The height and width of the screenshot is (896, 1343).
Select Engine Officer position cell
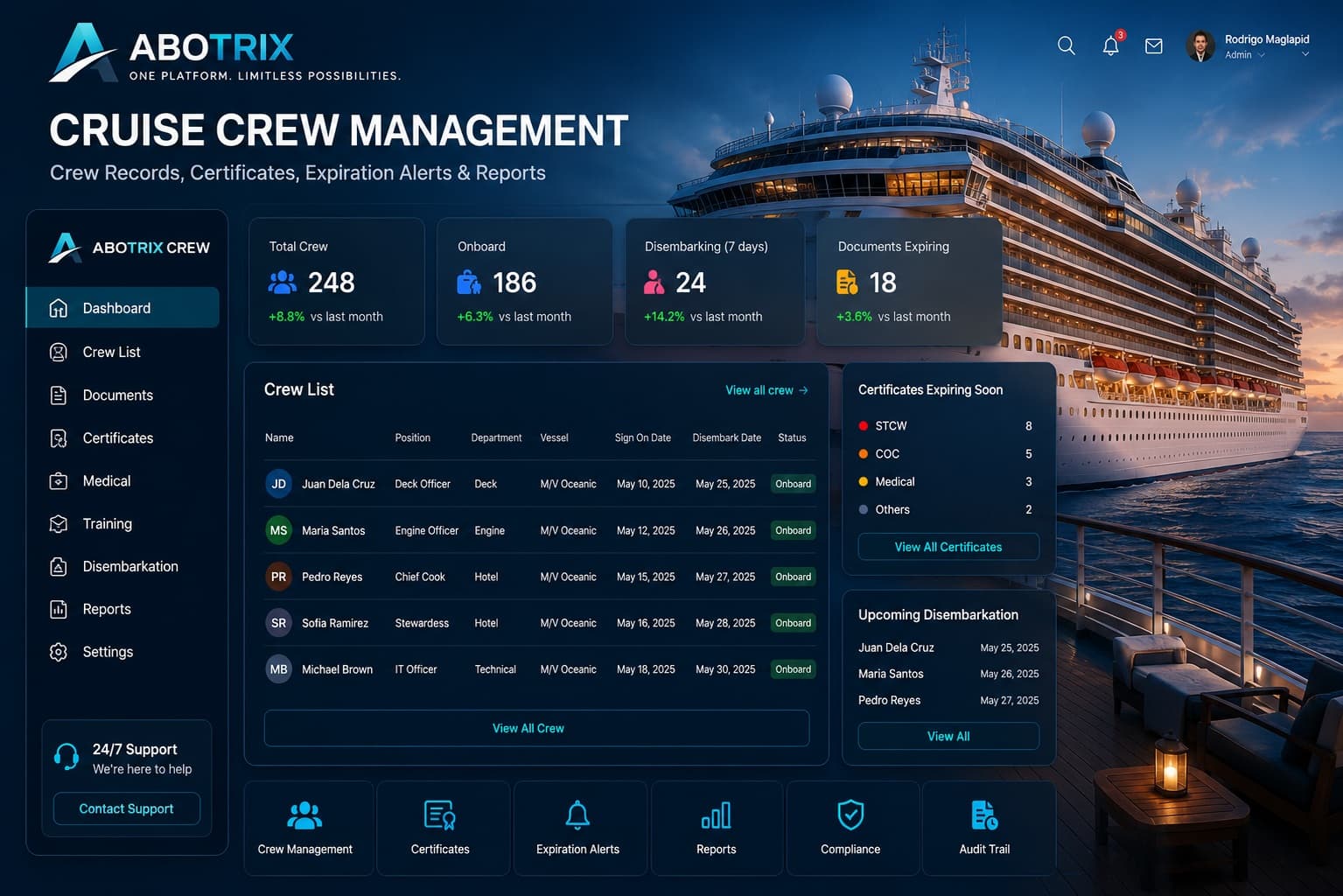click(x=426, y=530)
